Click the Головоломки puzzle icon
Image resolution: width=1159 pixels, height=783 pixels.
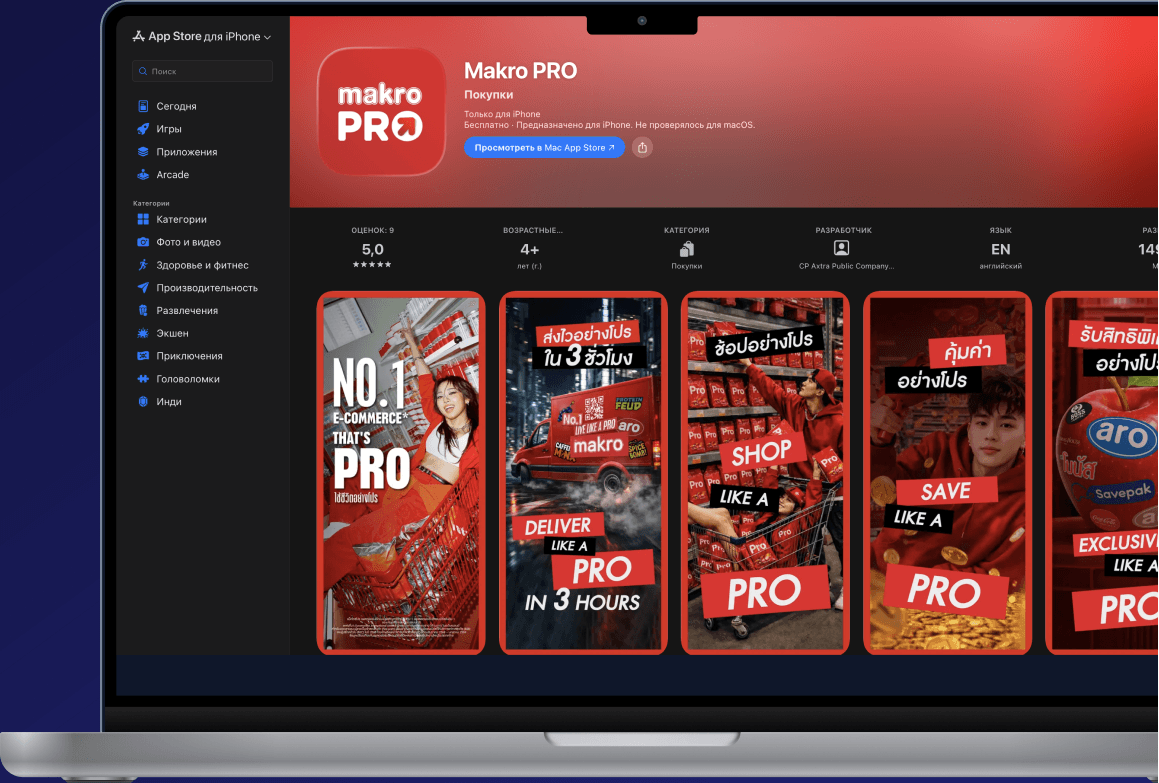tap(143, 379)
